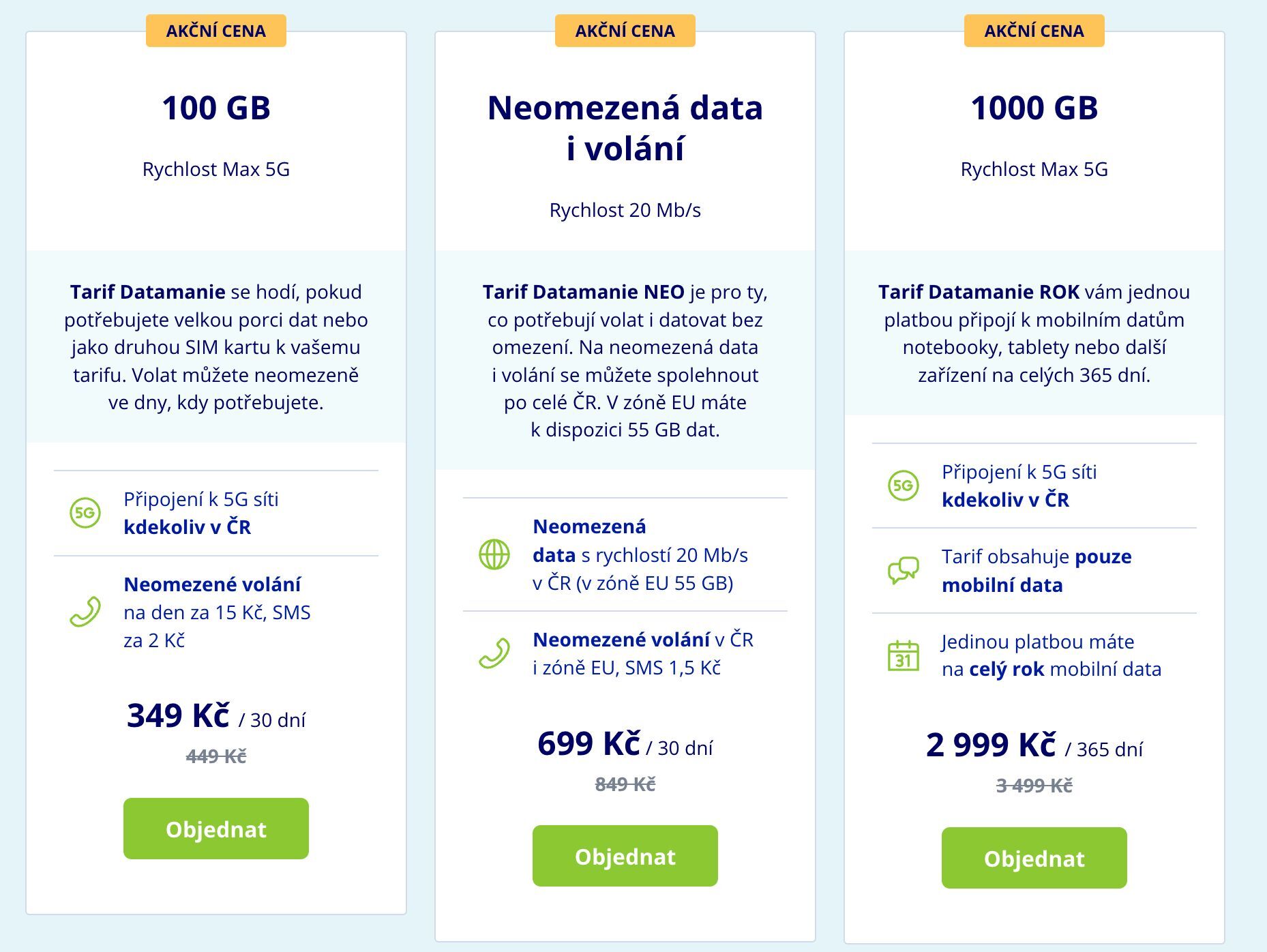Screen dimensions: 1267x952
Task: Click the calendar 31 icon for yearly payment
Action: tap(904, 655)
